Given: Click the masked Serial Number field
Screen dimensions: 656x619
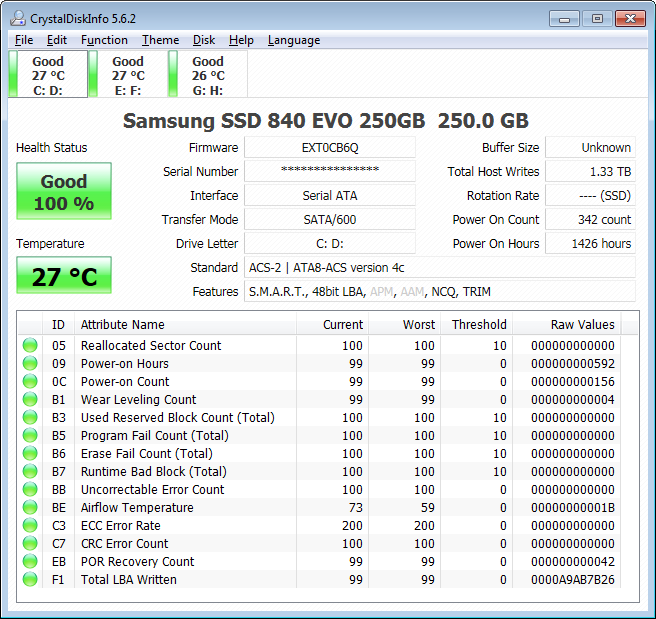Looking at the screenshot, I should coord(330,171).
